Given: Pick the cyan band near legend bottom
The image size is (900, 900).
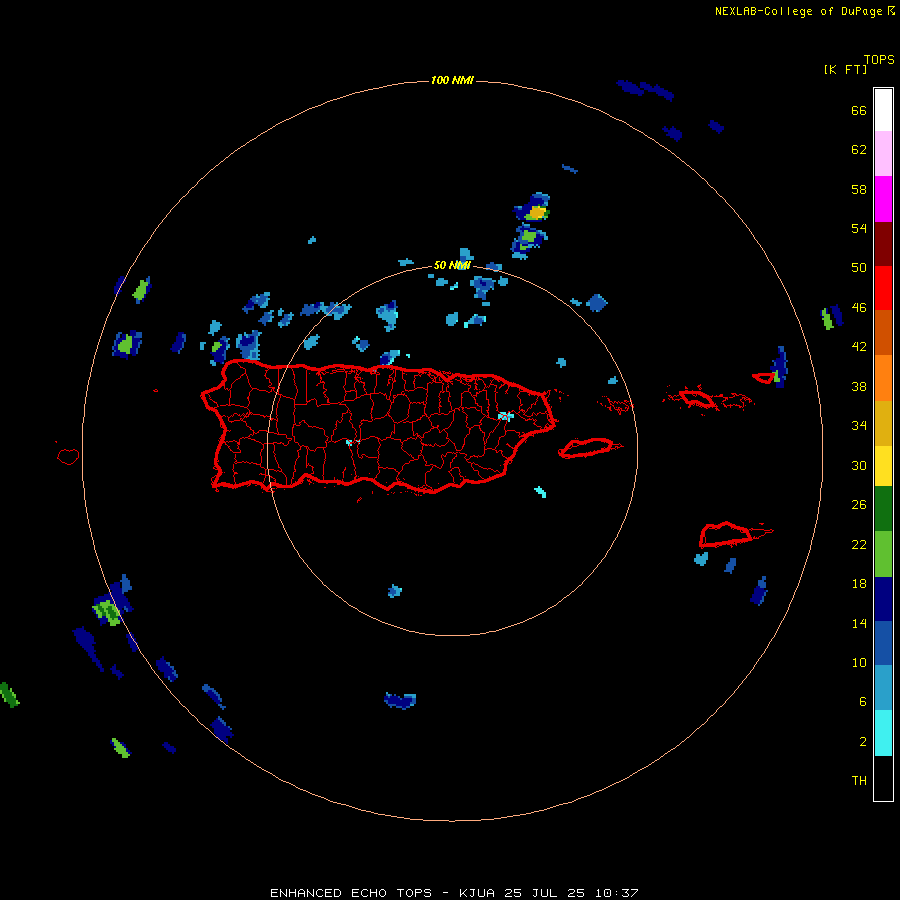Looking at the screenshot, I should [x=883, y=733].
